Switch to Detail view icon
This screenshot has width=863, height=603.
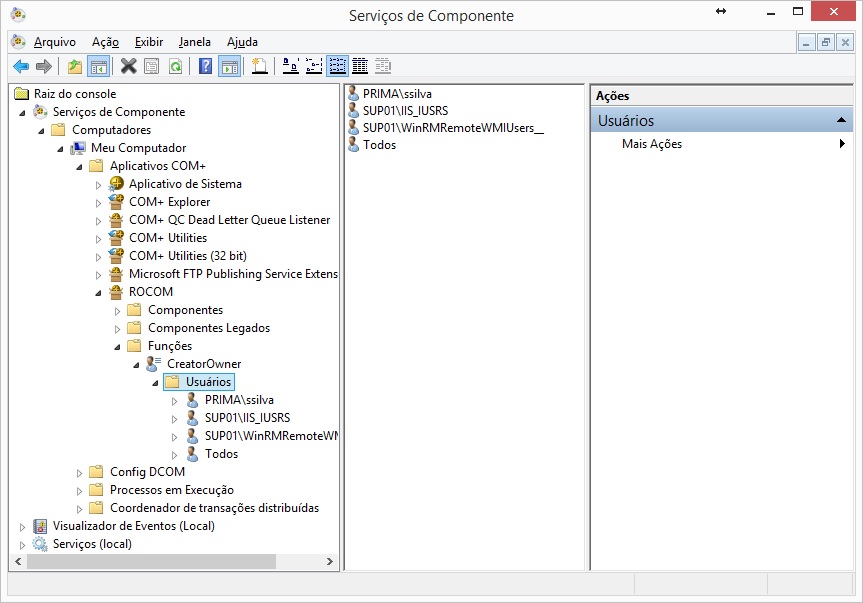coord(360,66)
